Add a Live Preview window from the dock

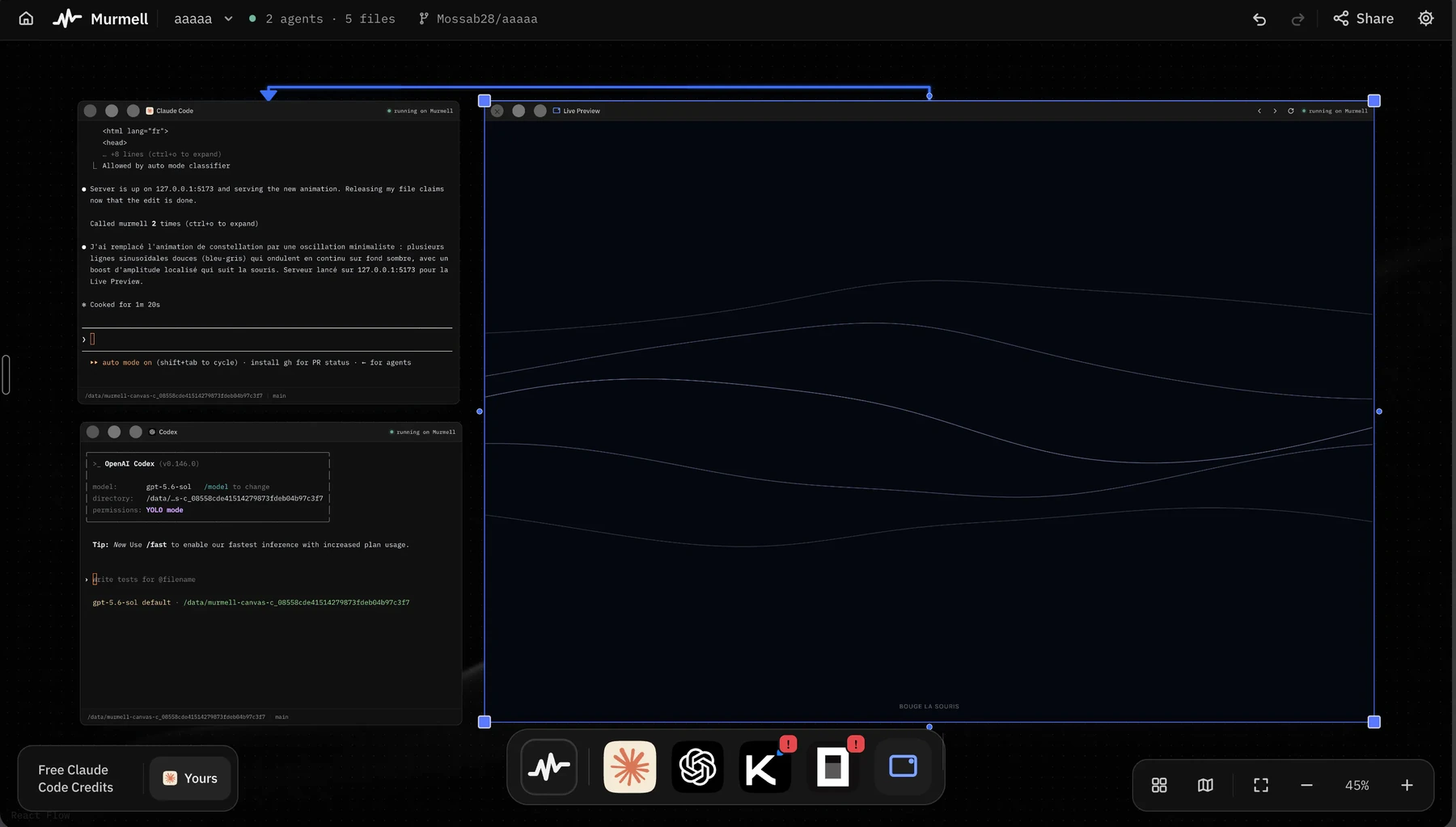click(903, 766)
